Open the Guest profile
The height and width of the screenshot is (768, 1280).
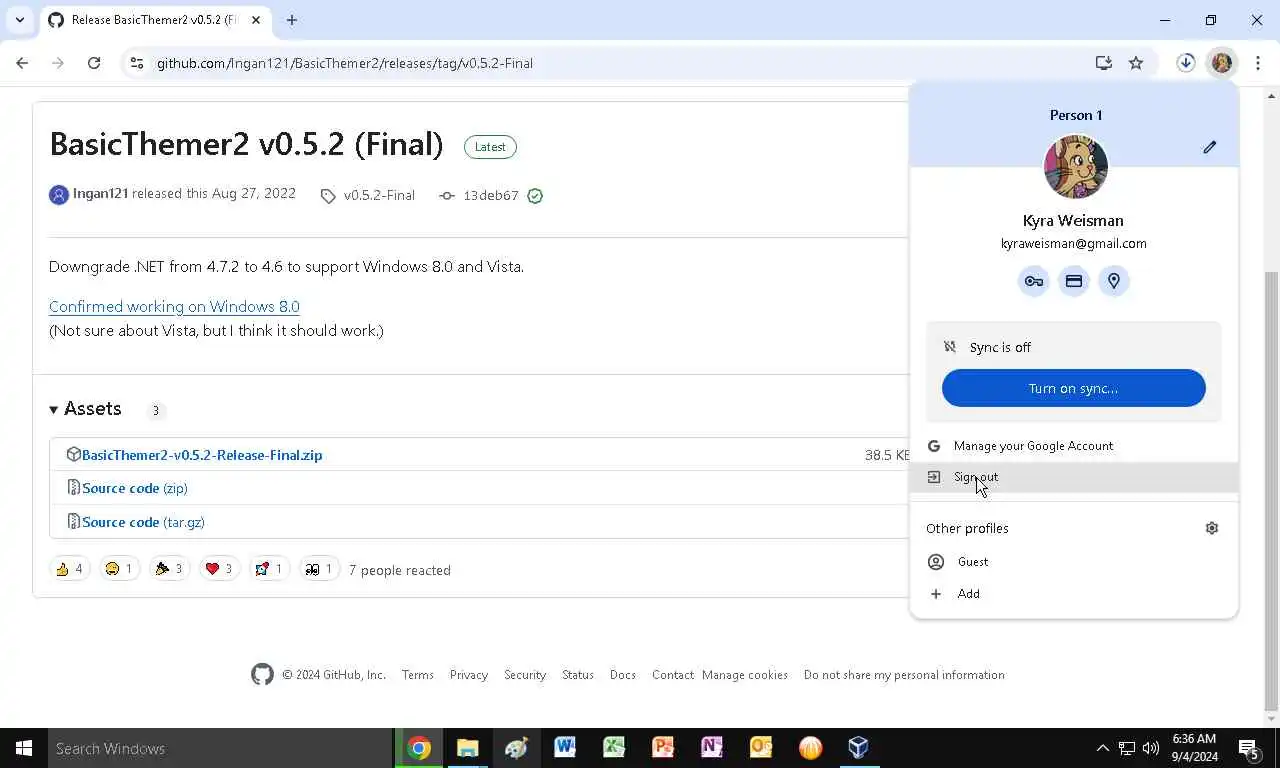(1074, 562)
